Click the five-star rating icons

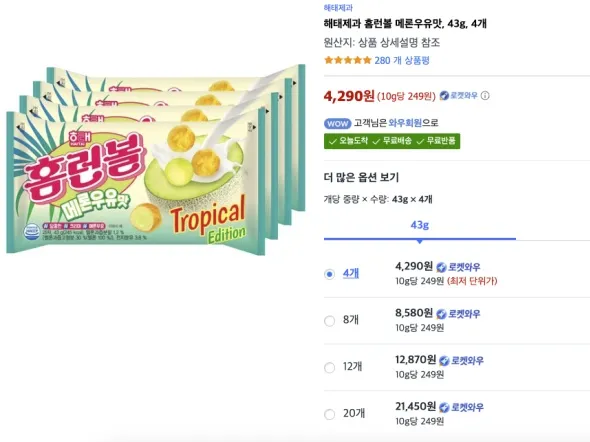(x=348, y=60)
